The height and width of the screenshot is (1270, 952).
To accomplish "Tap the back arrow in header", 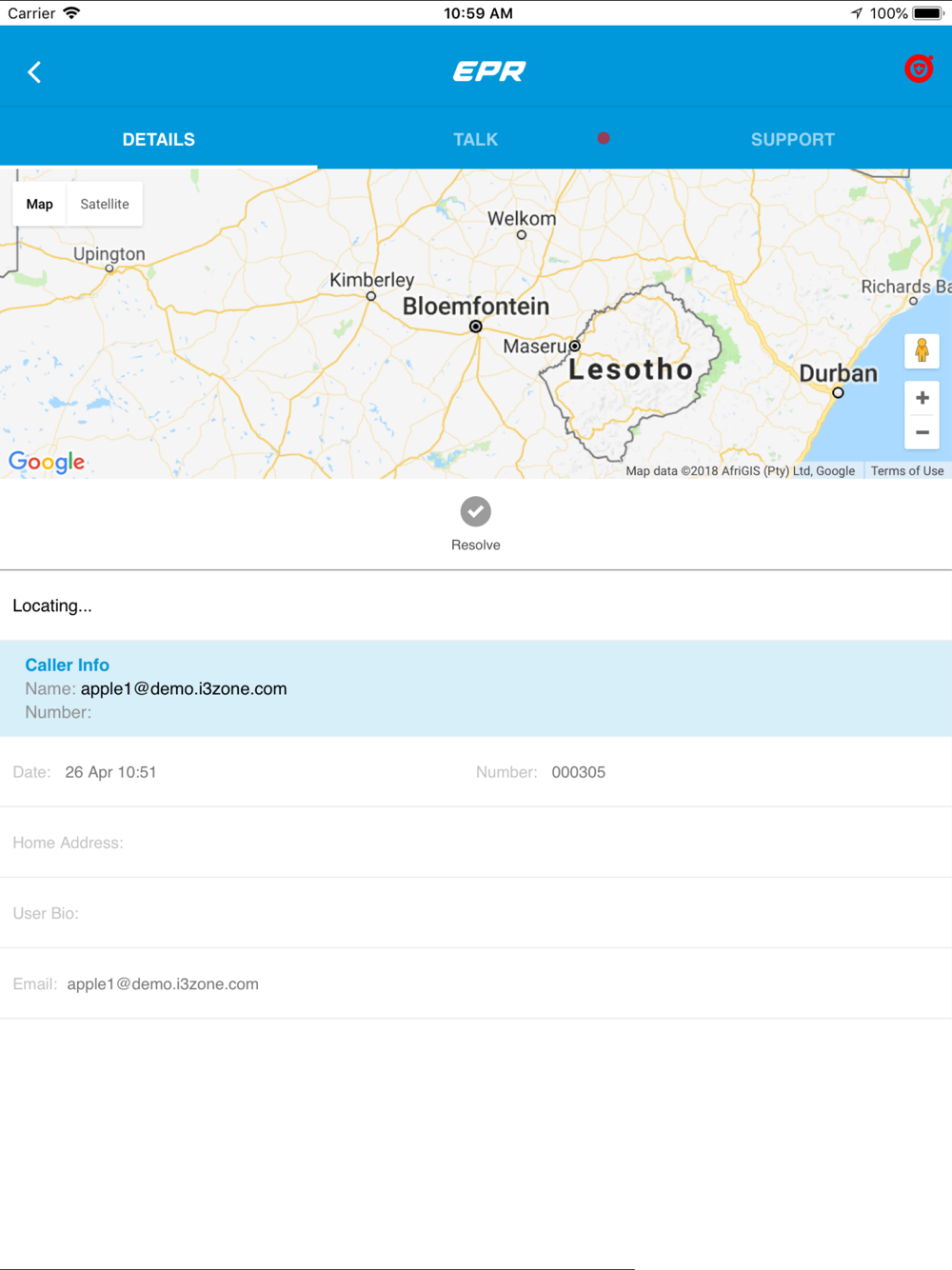I will click(x=34, y=72).
